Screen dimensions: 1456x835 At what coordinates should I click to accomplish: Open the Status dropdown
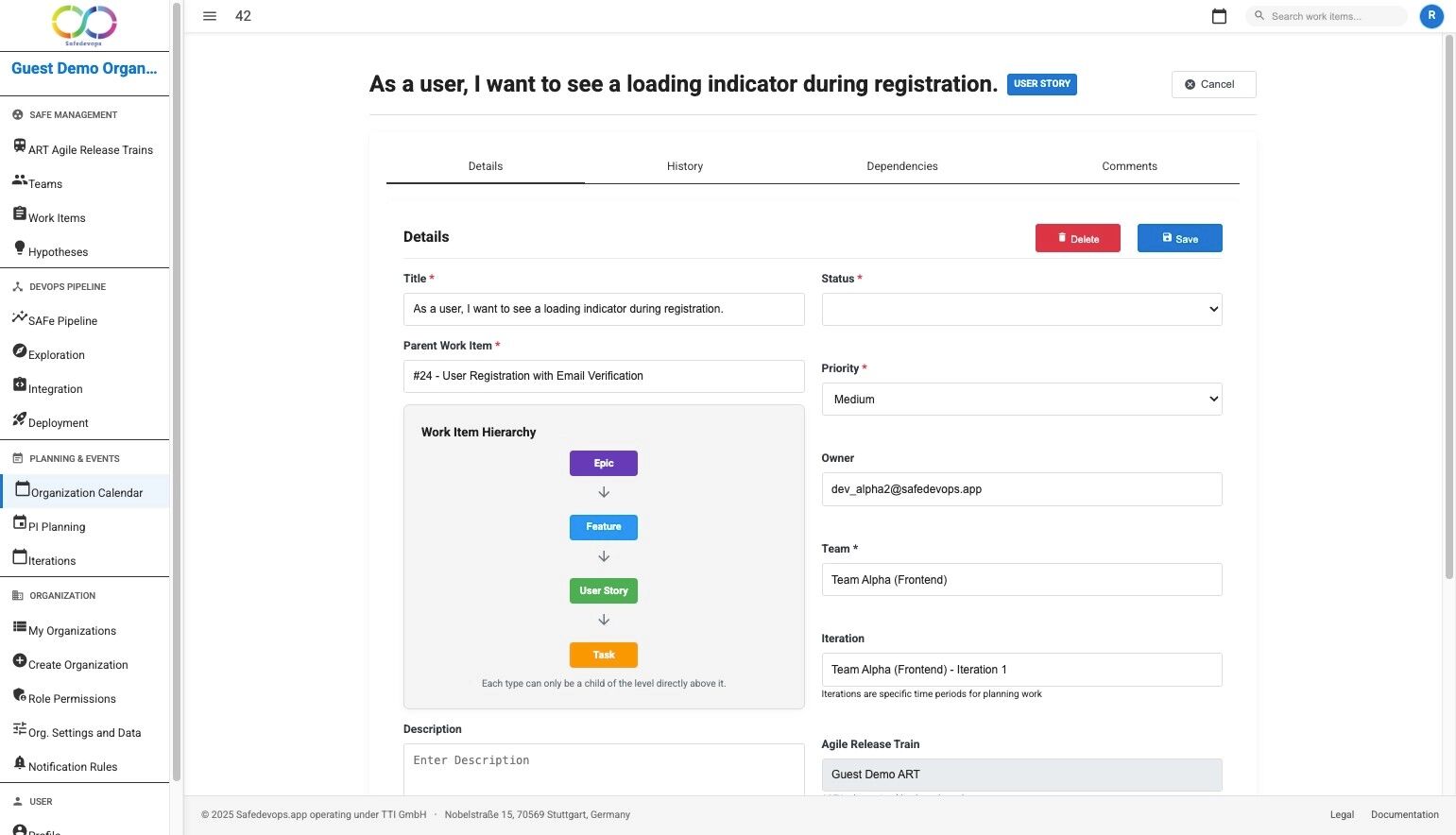(x=1020, y=309)
